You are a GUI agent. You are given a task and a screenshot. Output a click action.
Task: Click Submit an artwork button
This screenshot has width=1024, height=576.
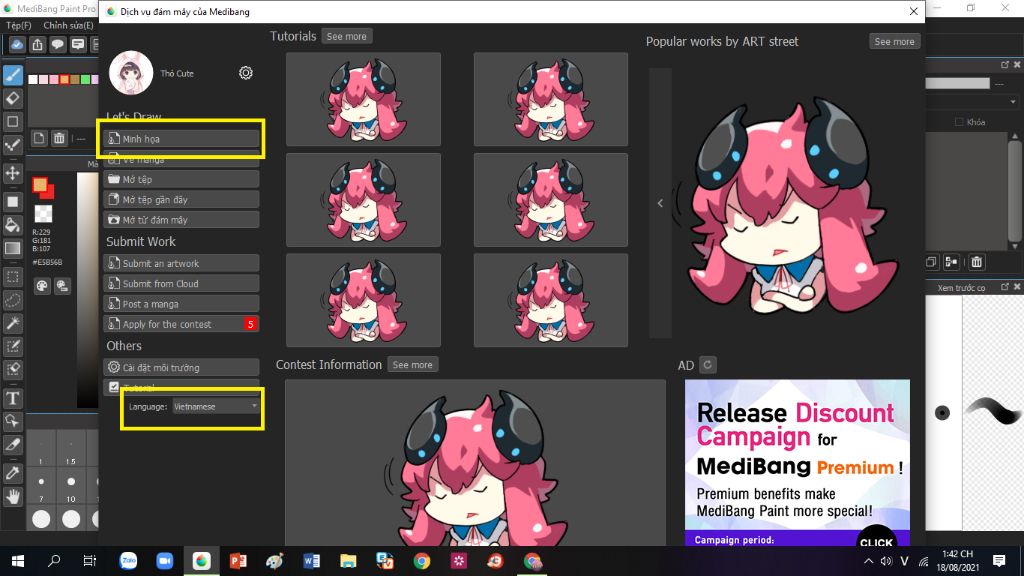(x=182, y=263)
